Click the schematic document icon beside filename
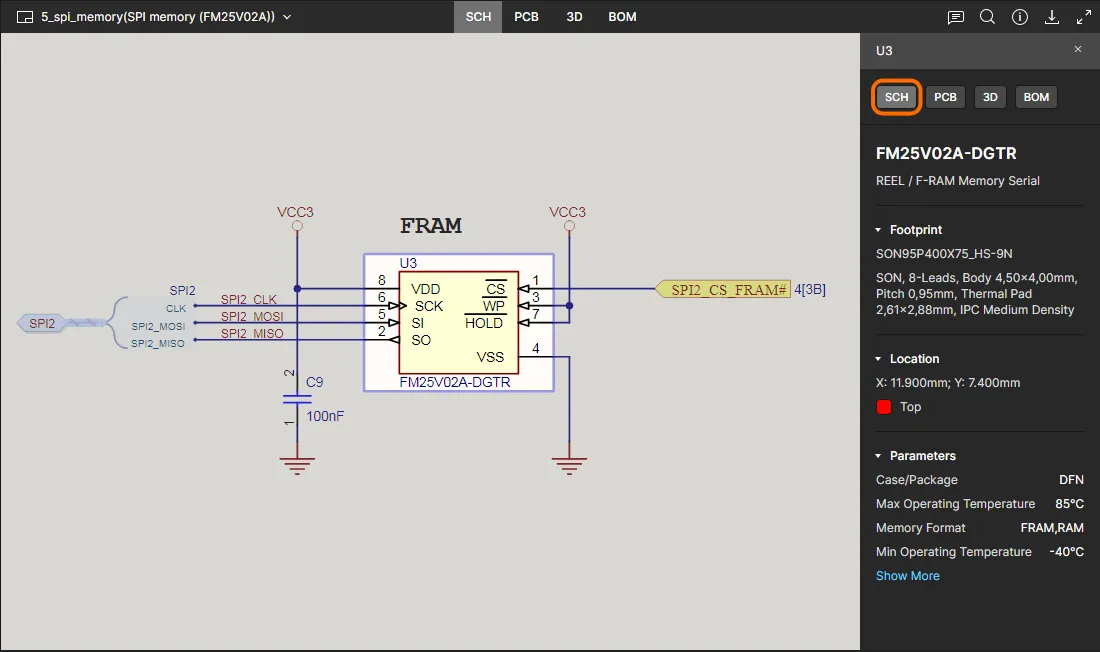 (x=25, y=17)
